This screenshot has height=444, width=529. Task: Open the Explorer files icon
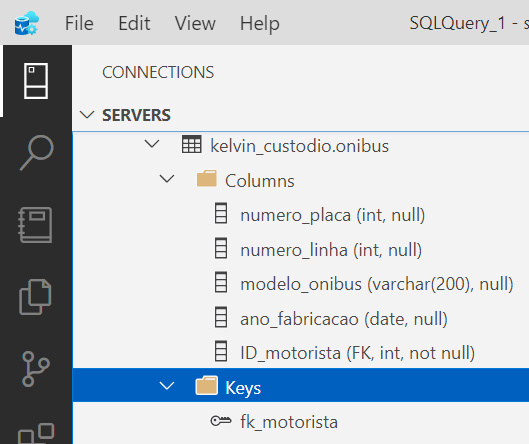click(35, 297)
